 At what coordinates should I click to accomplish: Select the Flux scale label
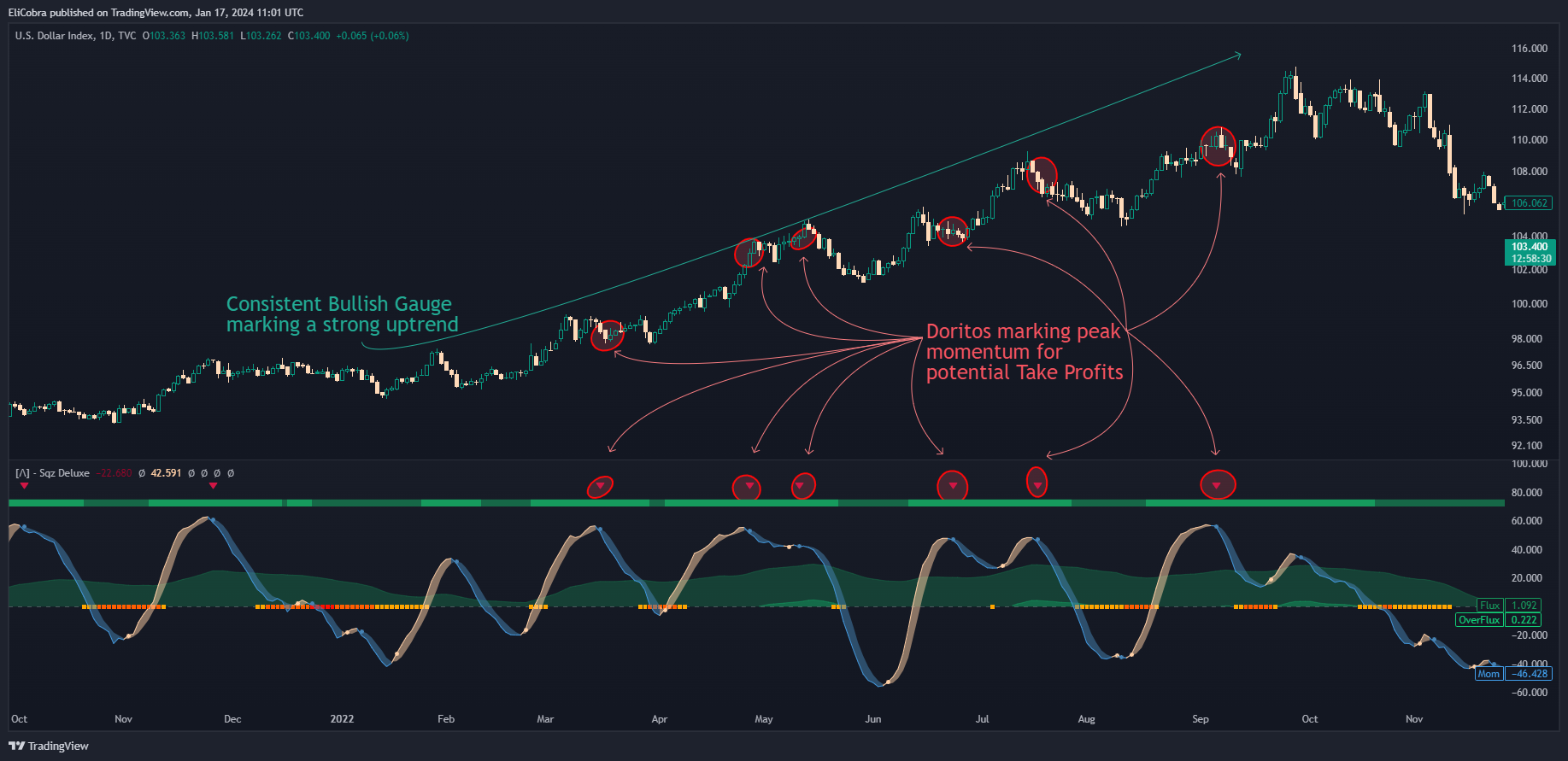point(1489,606)
